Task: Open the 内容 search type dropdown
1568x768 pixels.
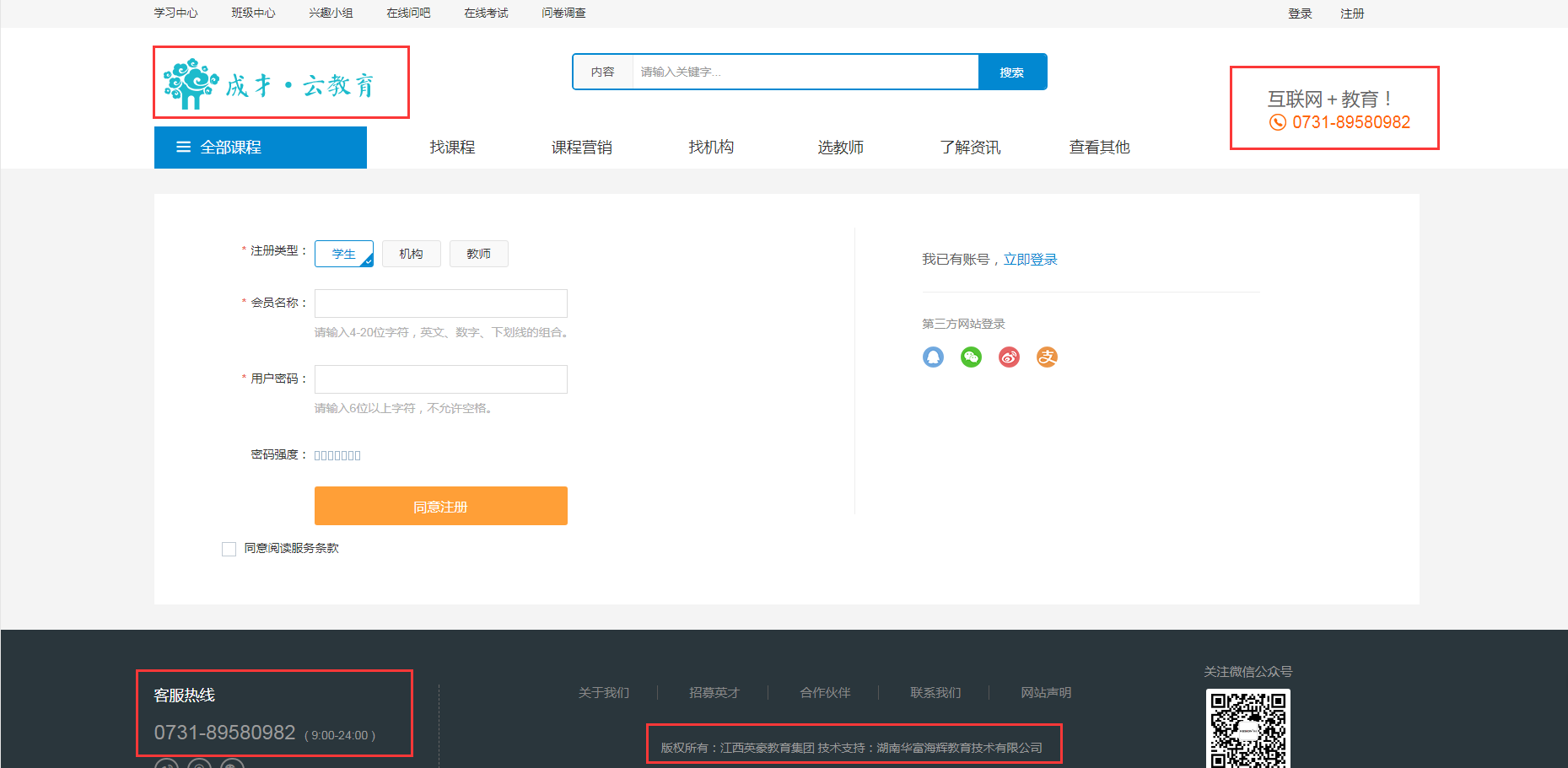Action: [602, 73]
